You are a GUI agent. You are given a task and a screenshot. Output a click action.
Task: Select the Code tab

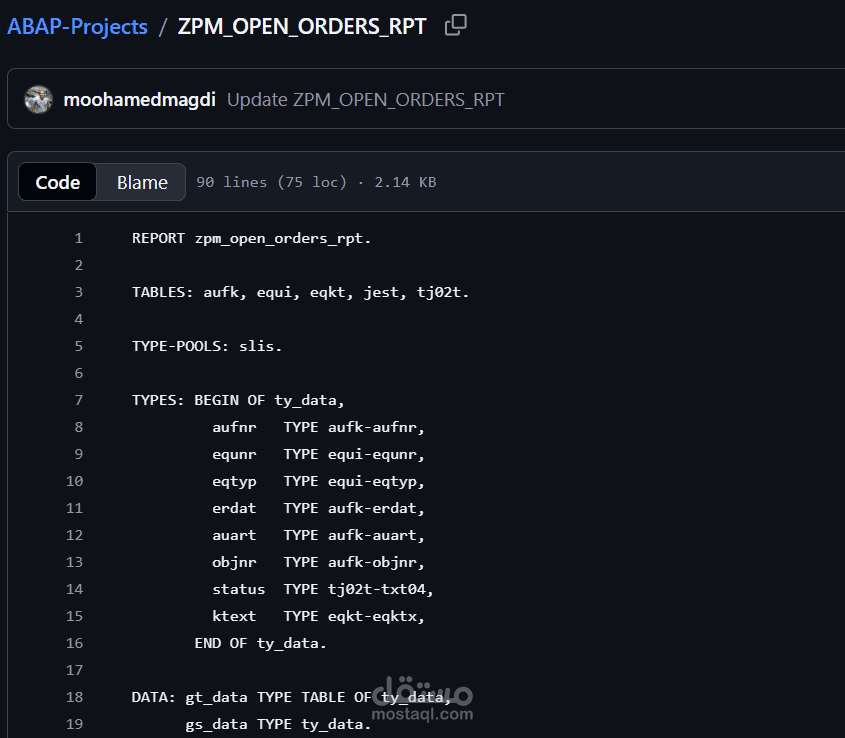[x=57, y=182]
